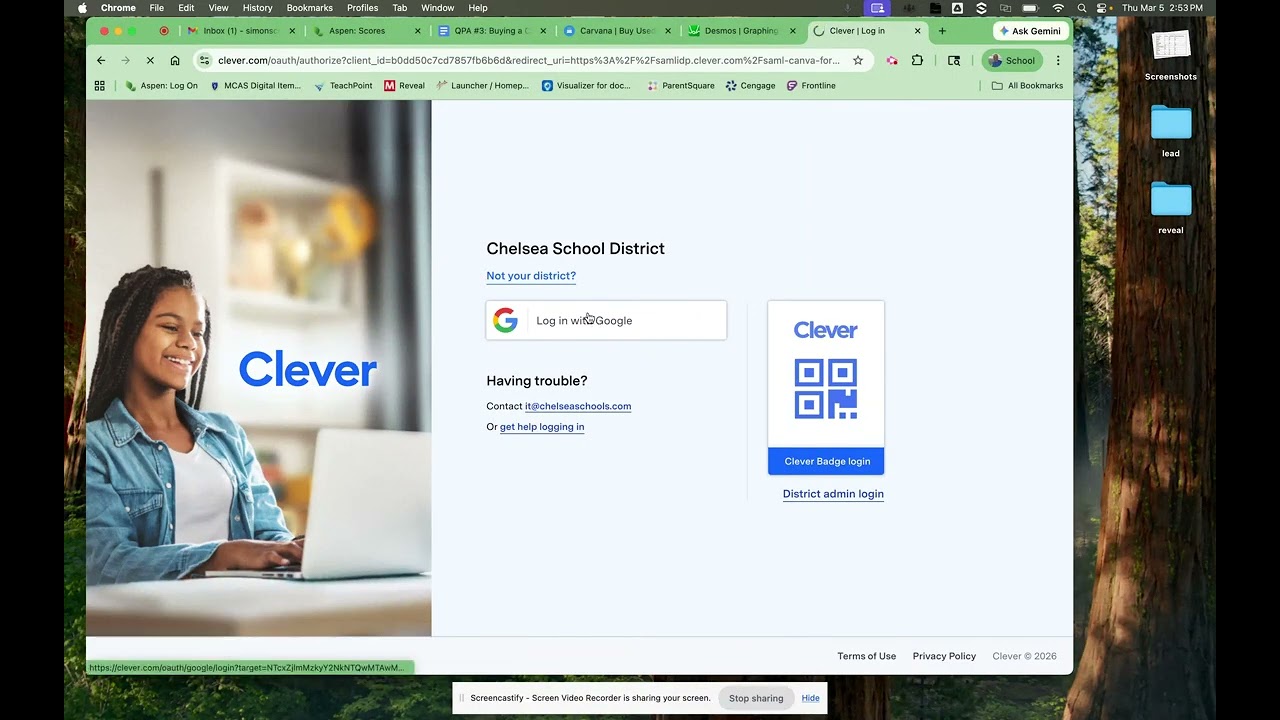The height and width of the screenshot is (720, 1280).
Task: Go back with the browser back arrow
Action: click(101, 60)
